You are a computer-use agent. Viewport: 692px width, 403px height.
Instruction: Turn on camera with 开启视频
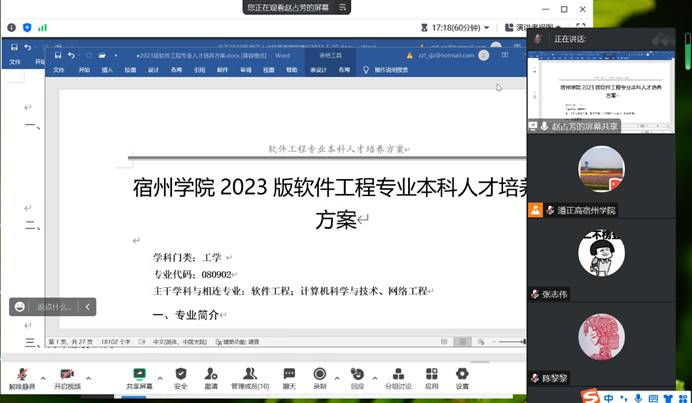tap(66, 376)
